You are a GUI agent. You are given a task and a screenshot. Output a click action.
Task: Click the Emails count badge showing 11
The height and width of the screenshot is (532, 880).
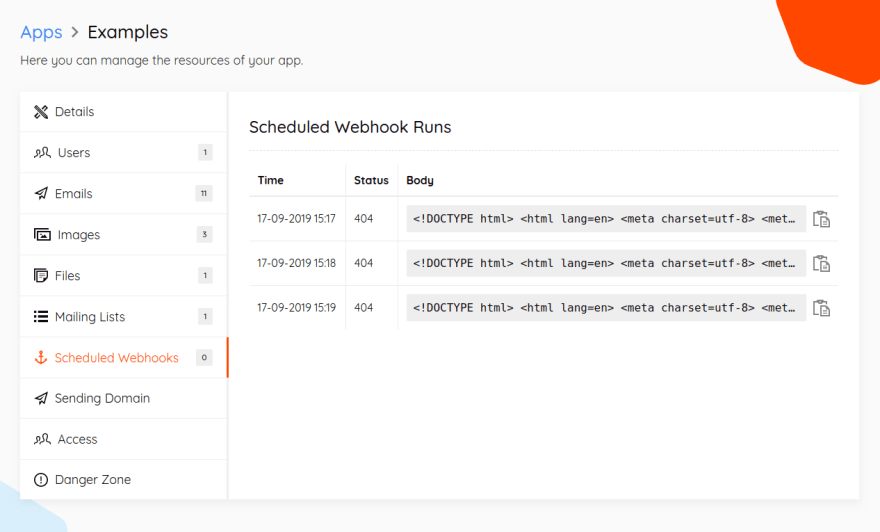coord(204,194)
